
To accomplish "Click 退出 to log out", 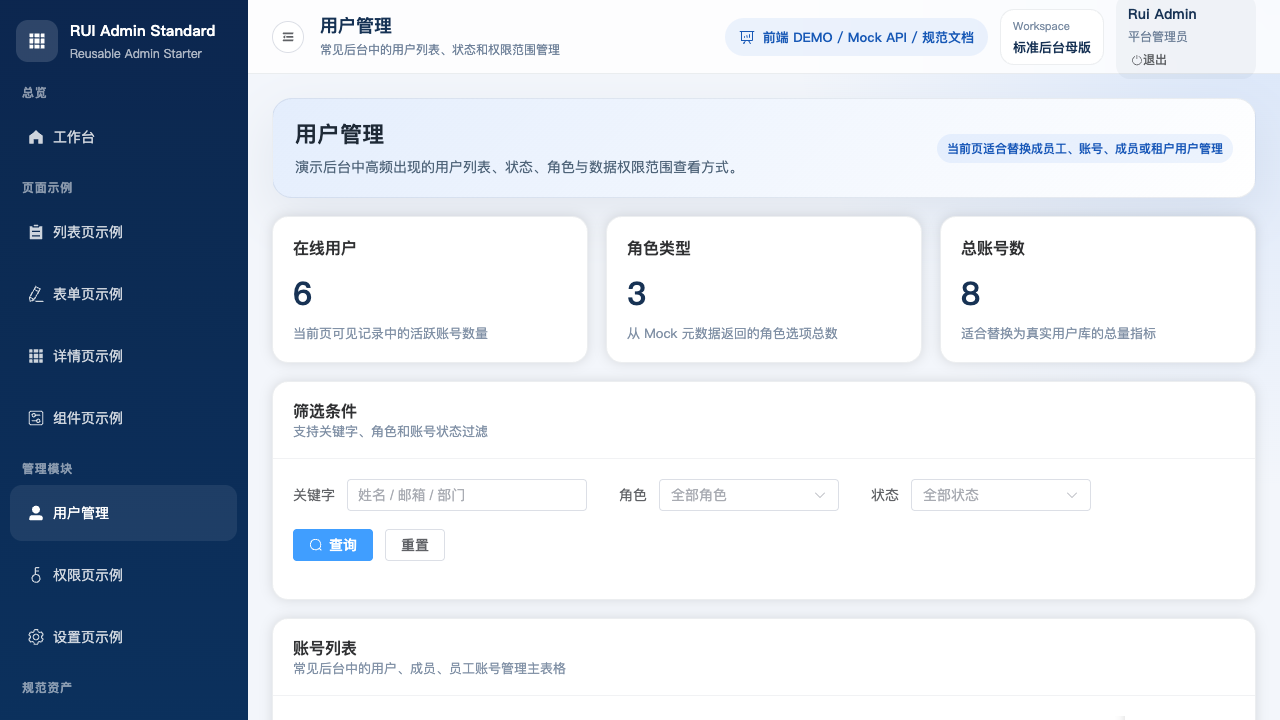I will pyautogui.click(x=1151, y=60).
